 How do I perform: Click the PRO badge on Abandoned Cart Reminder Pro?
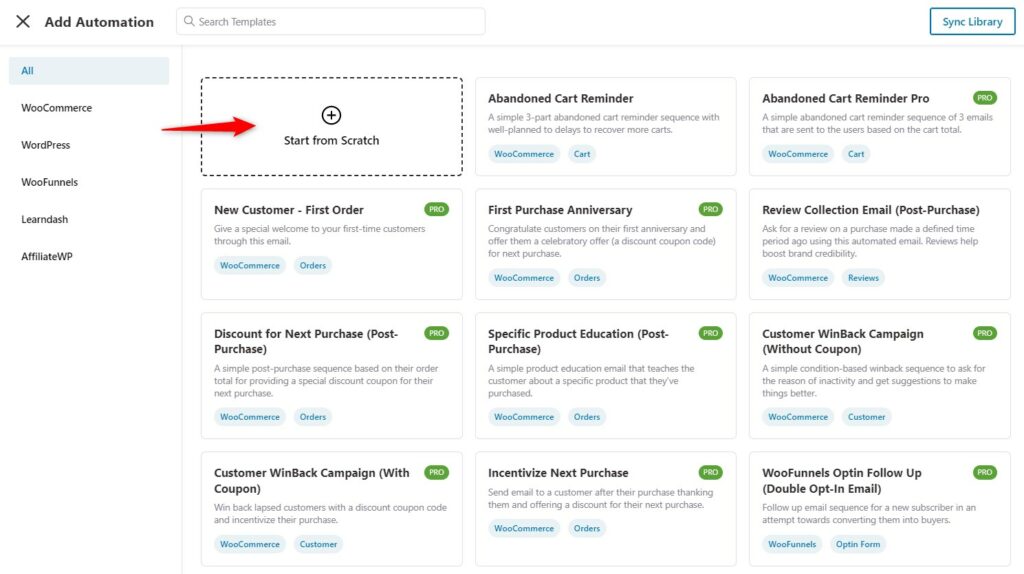(x=984, y=98)
